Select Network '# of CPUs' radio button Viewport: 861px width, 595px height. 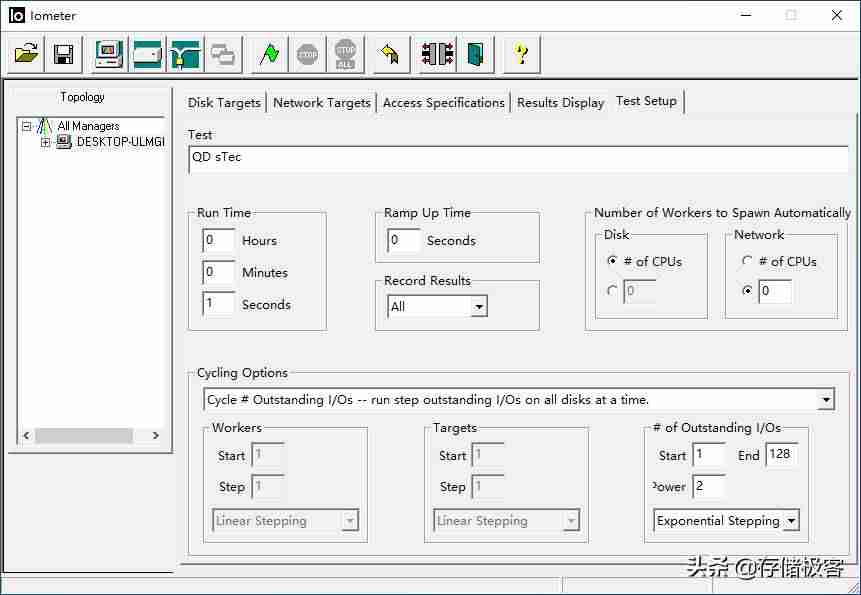click(x=747, y=261)
